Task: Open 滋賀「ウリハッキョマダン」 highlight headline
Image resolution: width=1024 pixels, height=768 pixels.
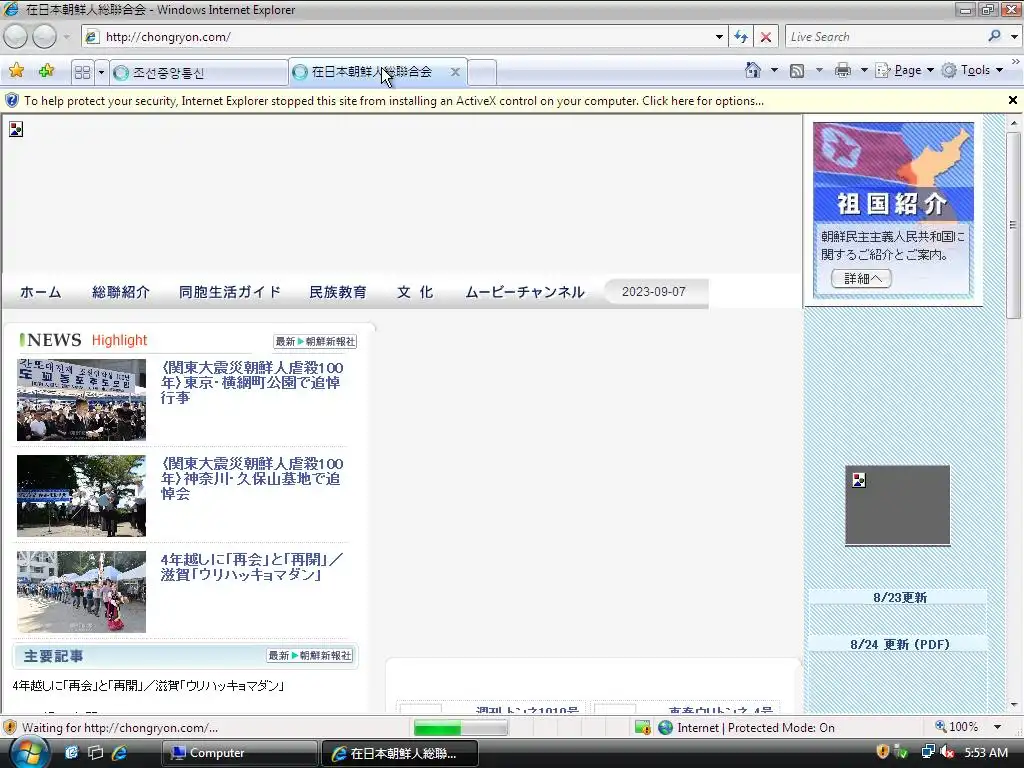Action: pyautogui.click(x=251, y=567)
